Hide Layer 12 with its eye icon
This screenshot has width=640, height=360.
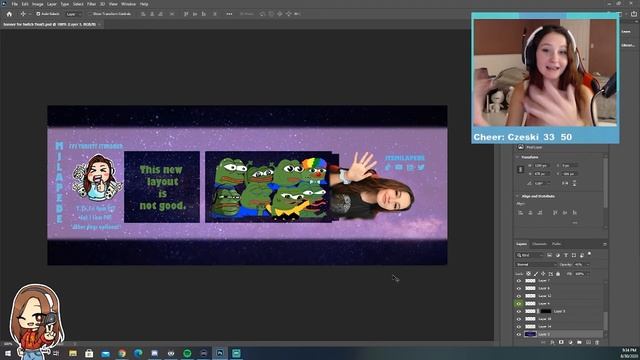pos(519,296)
